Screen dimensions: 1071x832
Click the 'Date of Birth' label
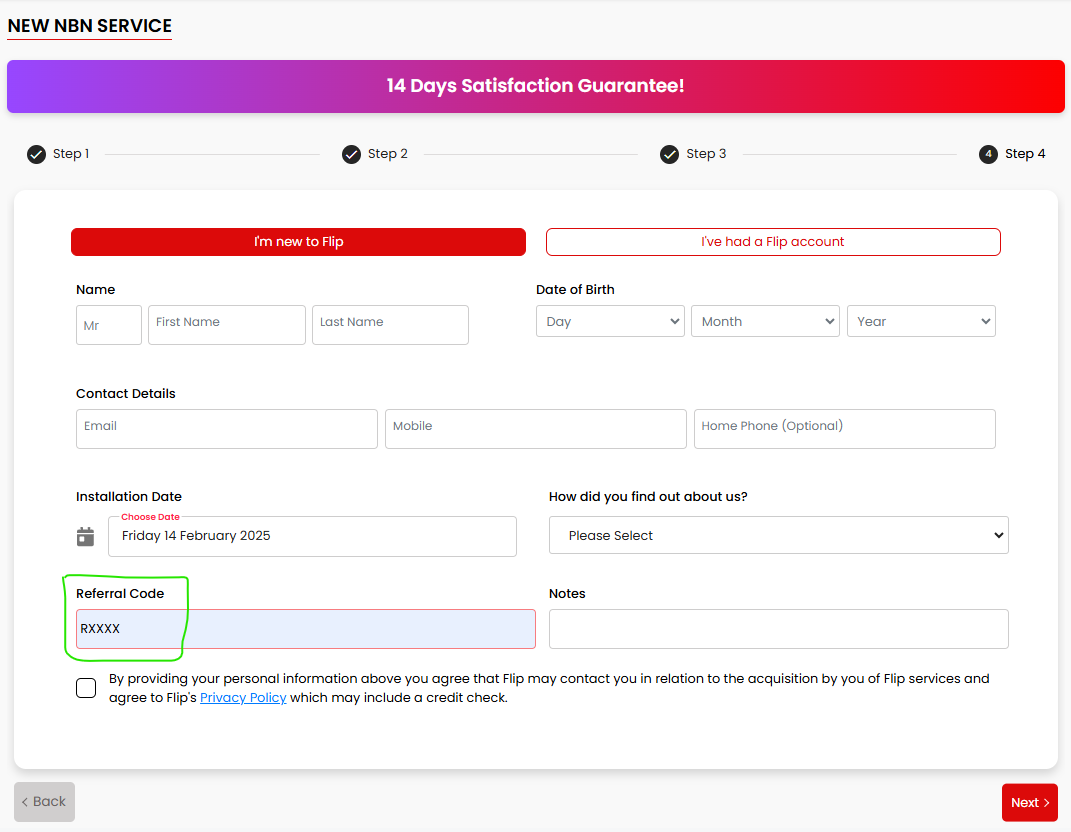[x=575, y=290]
